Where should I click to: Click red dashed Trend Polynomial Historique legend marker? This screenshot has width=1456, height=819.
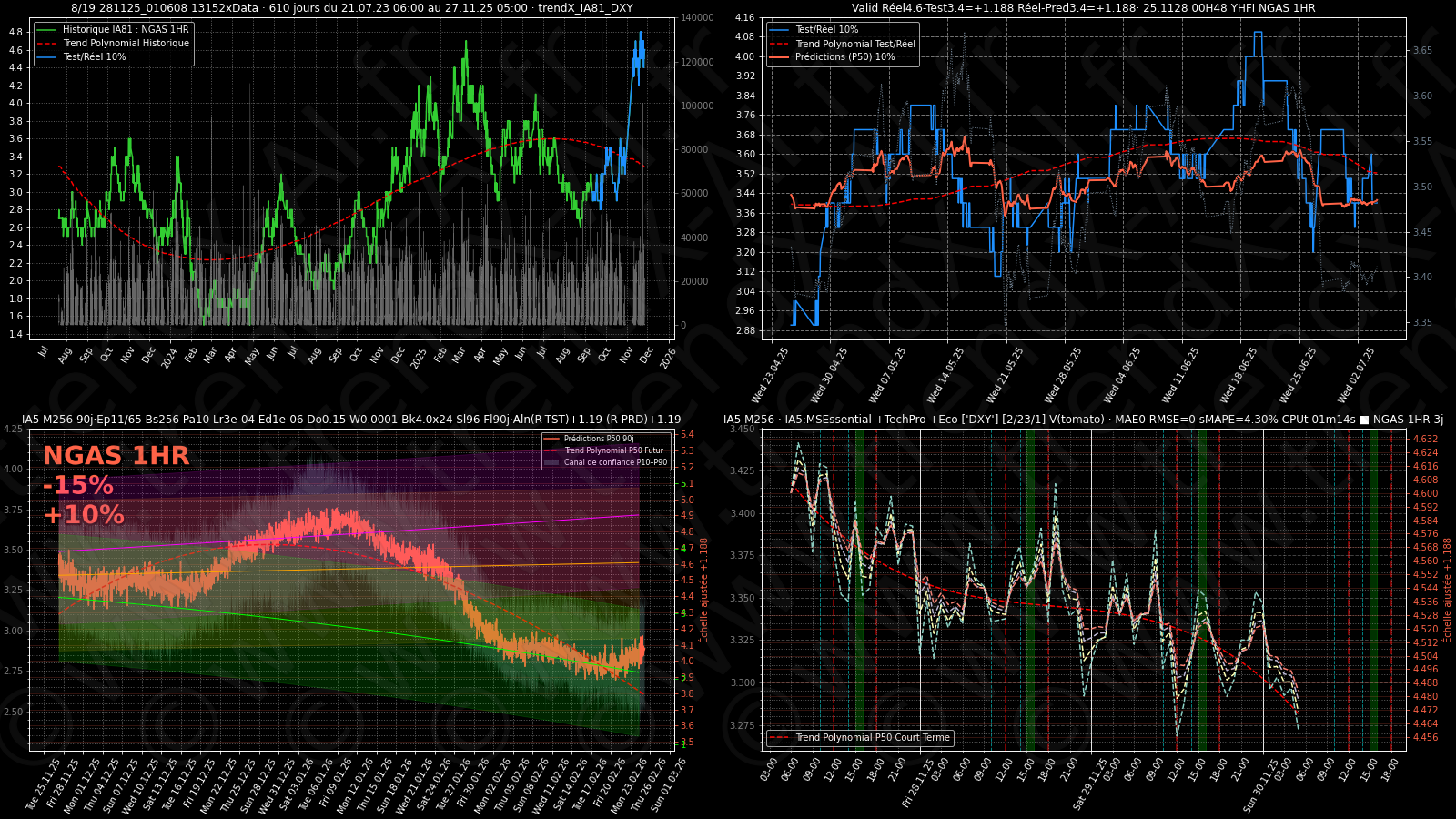tap(47, 44)
